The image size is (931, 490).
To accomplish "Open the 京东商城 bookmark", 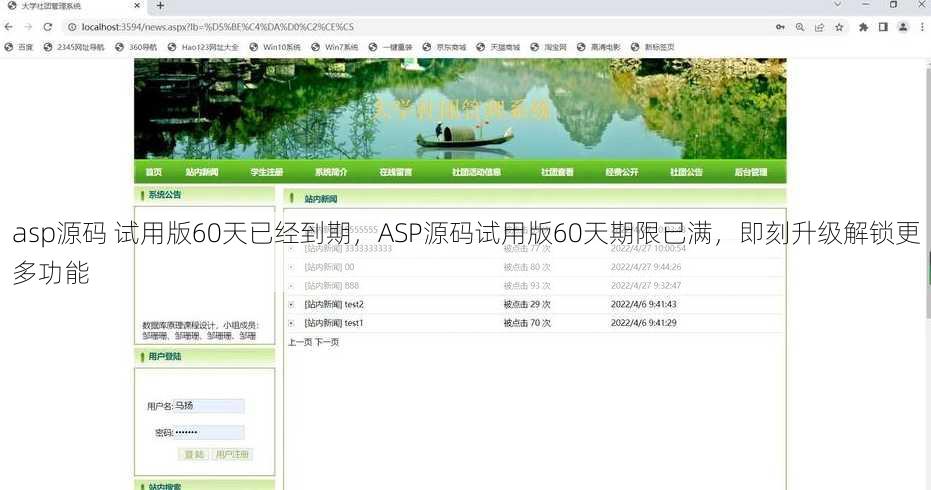I will pyautogui.click(x=444, y=47).
